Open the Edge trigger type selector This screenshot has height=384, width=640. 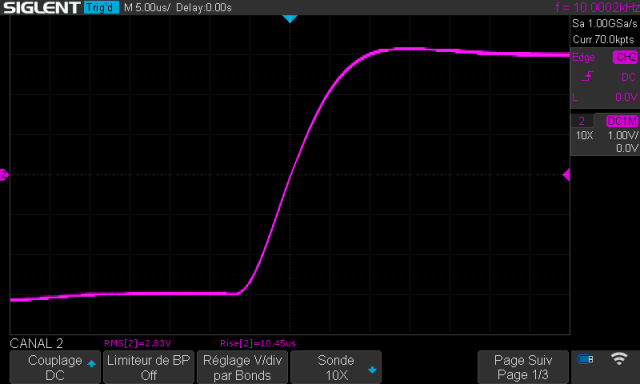click(583, 58)
